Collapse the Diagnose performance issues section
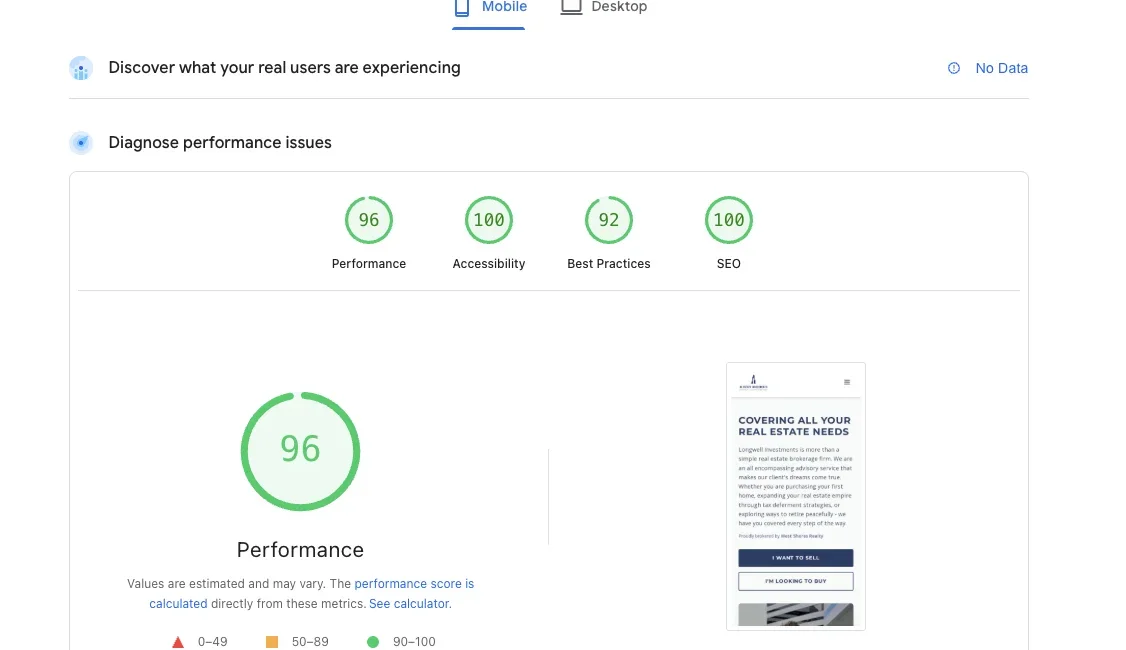Screen dimensions: 1126x650 pyautogui.click(x=220, y=142)
